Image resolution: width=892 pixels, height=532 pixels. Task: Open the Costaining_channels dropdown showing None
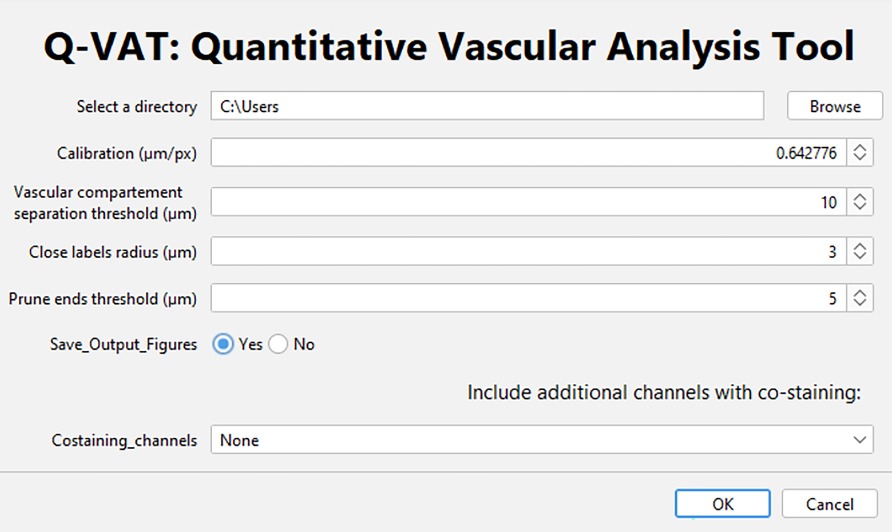[x=542, y=440]
